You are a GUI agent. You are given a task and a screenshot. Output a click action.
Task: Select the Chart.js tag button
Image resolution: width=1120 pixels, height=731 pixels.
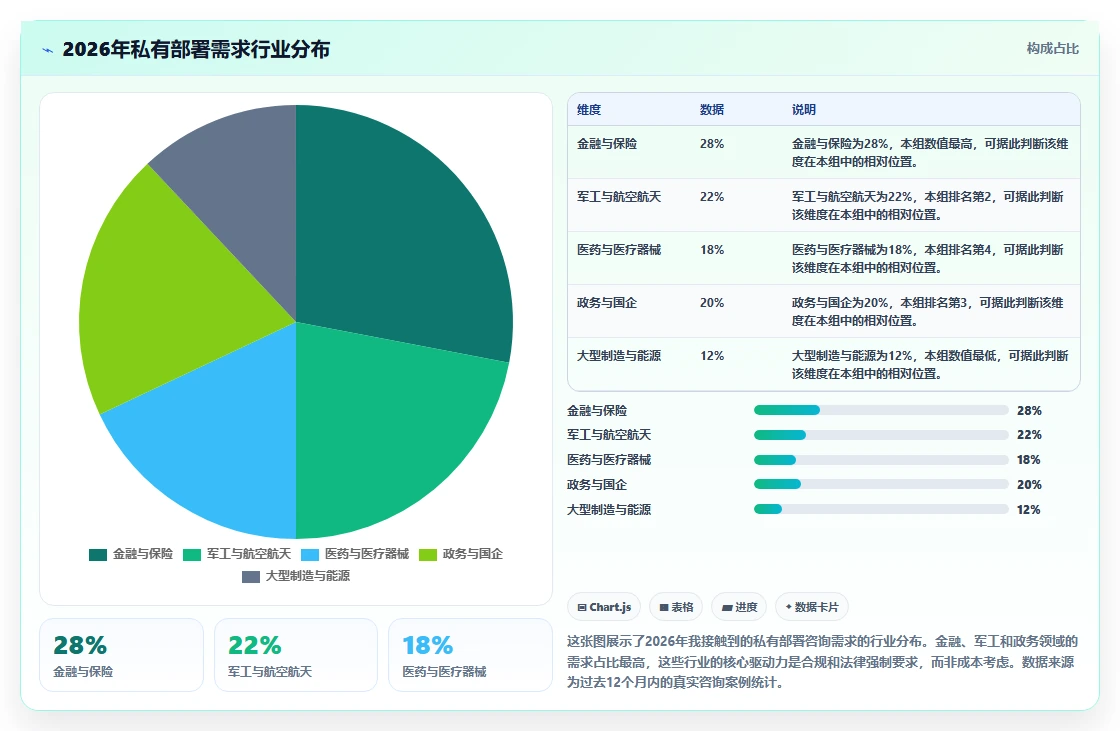pyautogui.click(x=604, y=607)
